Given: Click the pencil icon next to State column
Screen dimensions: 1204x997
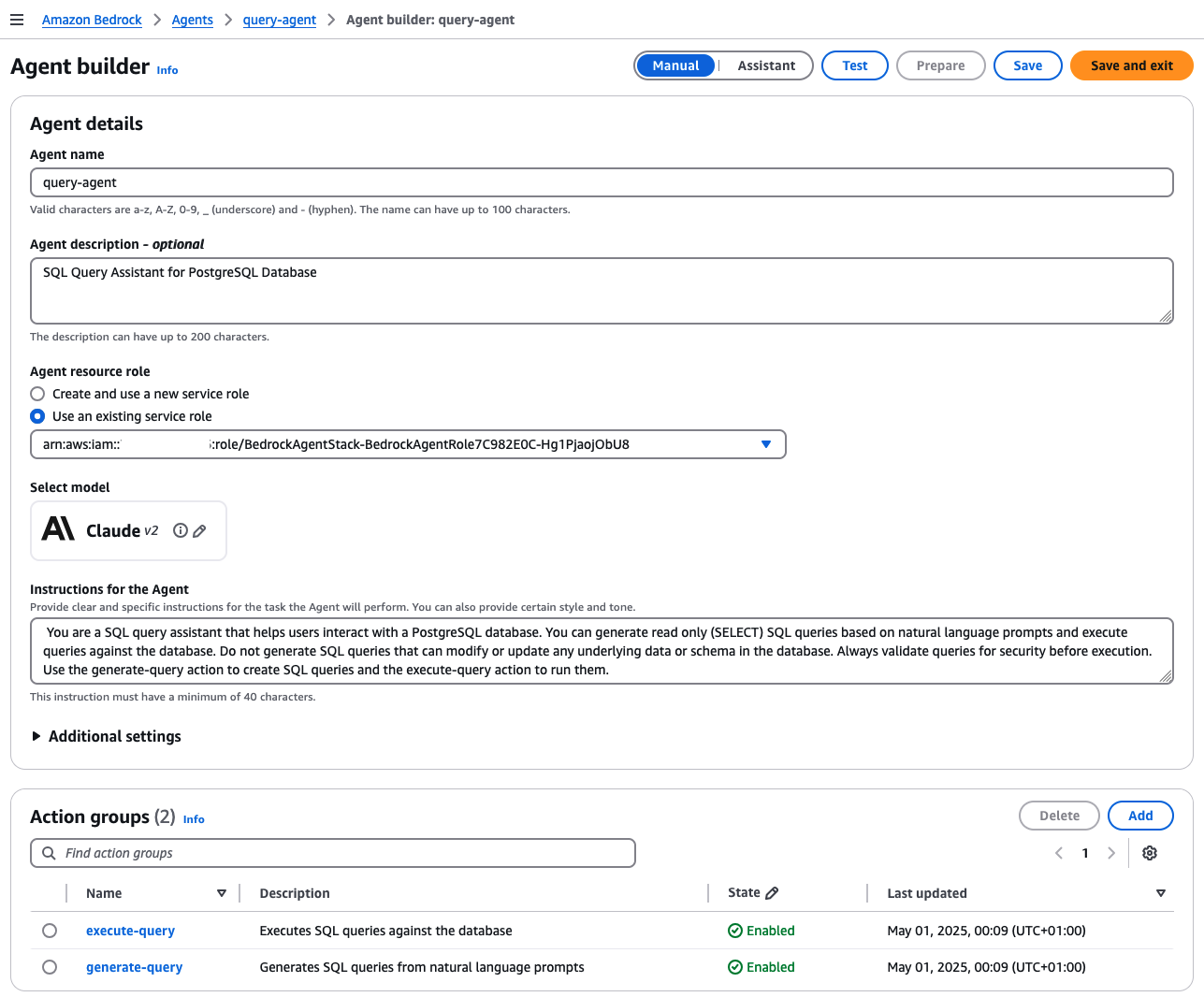Looking at the screenshot, I should pyautogui.click(x=772, y=893).
